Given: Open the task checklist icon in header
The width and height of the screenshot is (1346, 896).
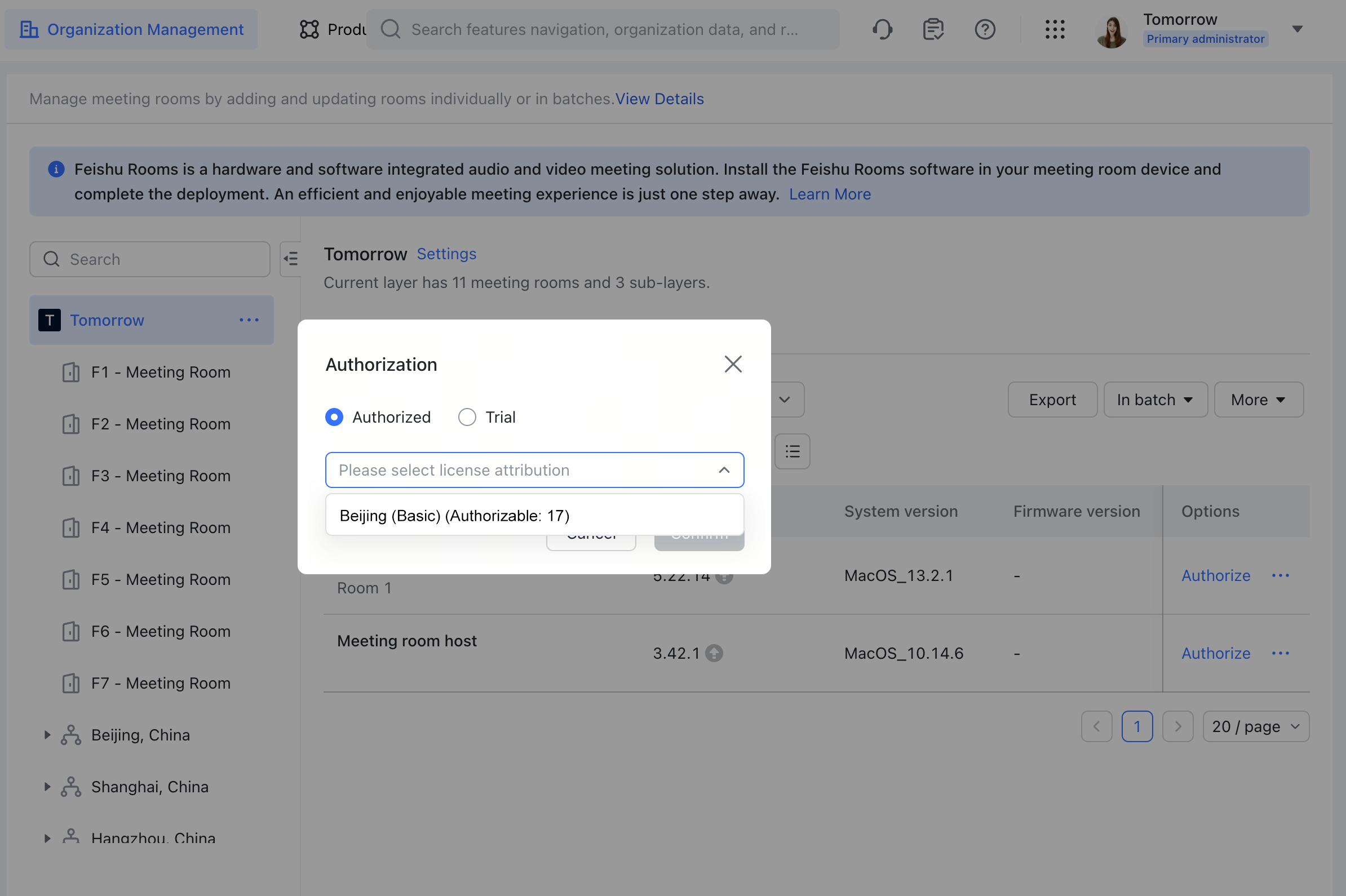Looking at the screenshot, I should (933, 29).
